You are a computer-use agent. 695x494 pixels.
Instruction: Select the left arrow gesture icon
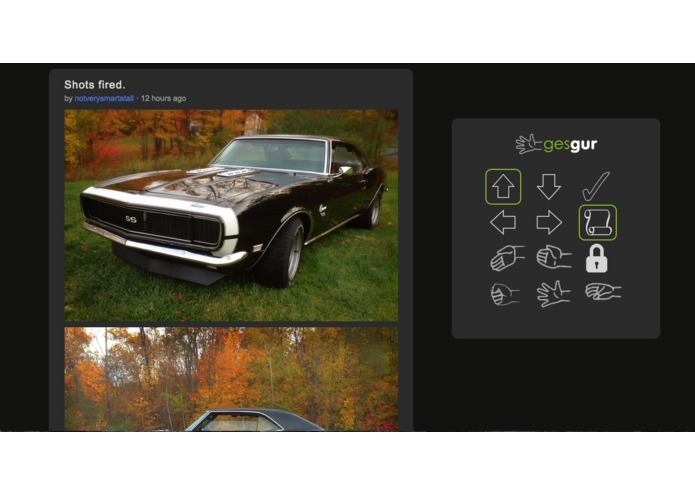(503, 222)
